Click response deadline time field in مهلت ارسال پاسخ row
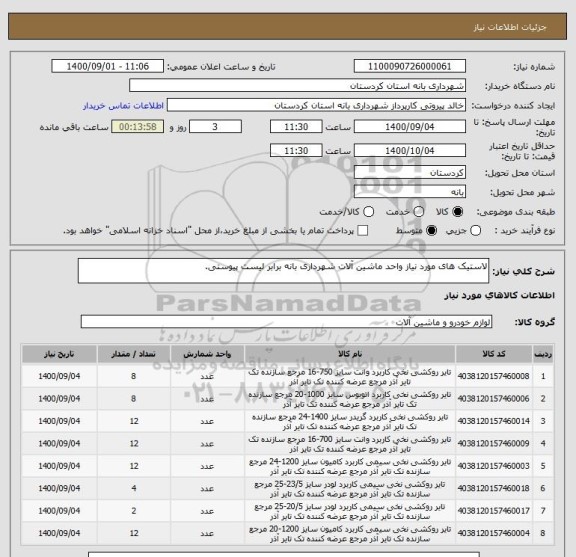This screenshot has width=576, height=557. (296, 127)
